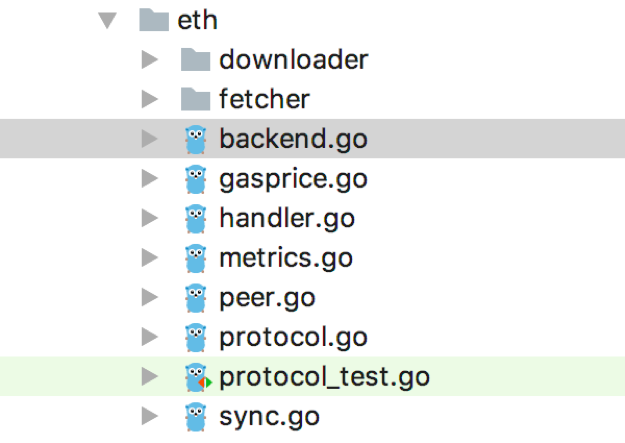
Task: Select the metrics.go file
Action: click(x=312, y=258)
